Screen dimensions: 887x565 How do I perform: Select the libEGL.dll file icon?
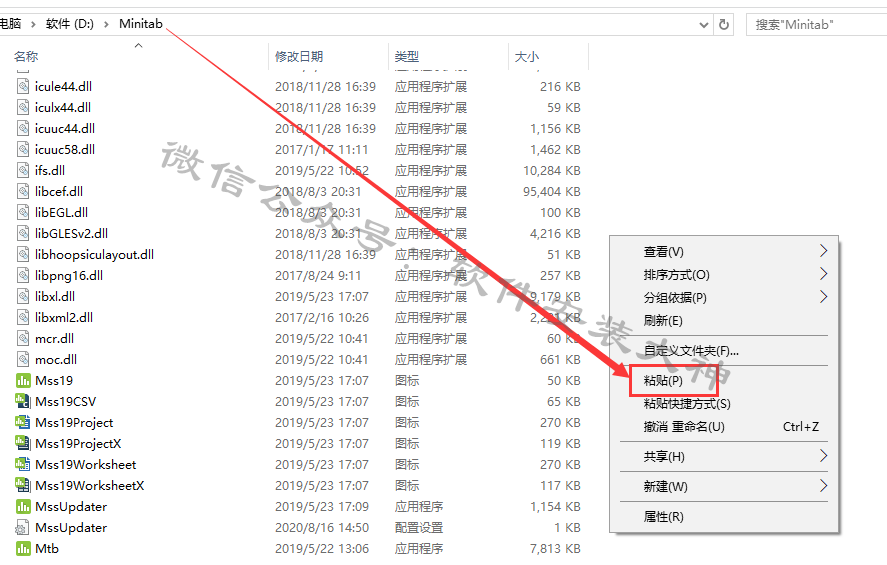click(x=23, y=212)
